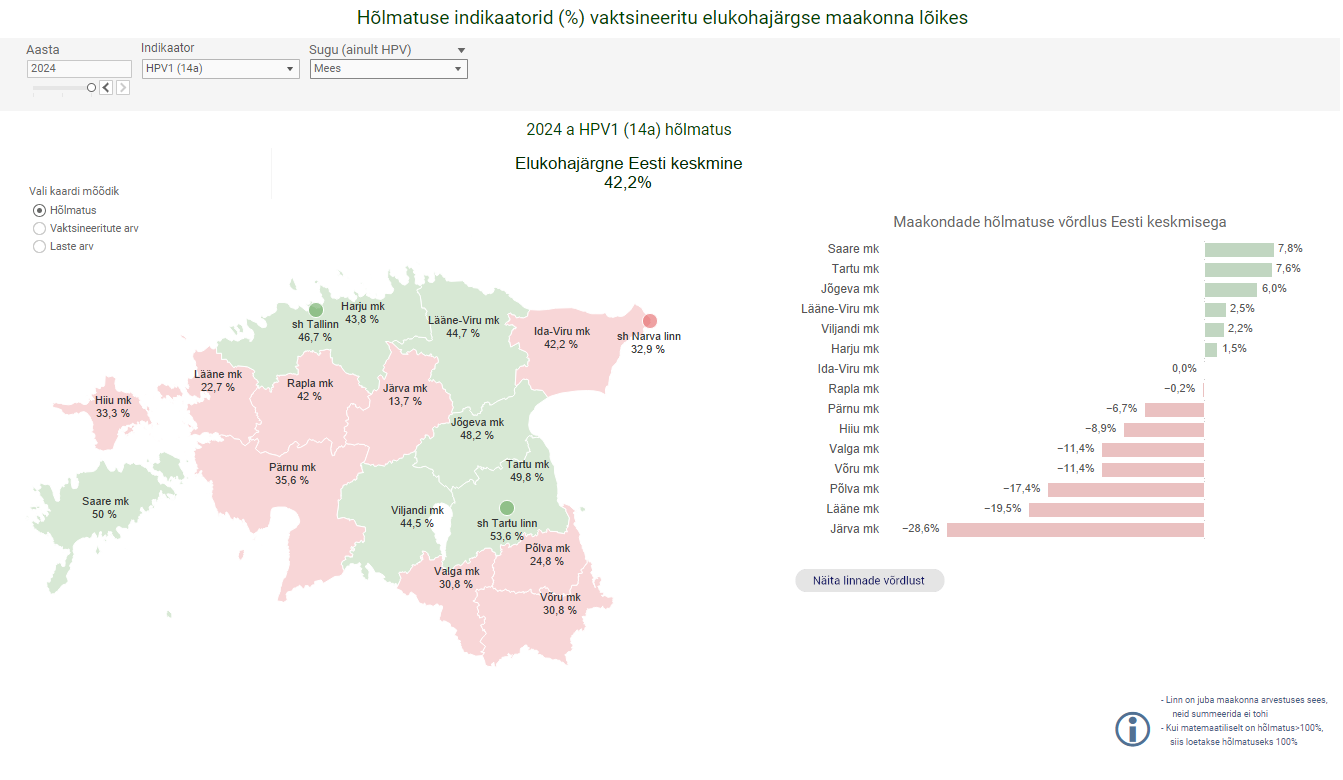Click the Lääne-Viru mk bar showing 2,5%
Image resolution: width=1343 pixels, height=780 pixels.
[x=1216, y=309]
